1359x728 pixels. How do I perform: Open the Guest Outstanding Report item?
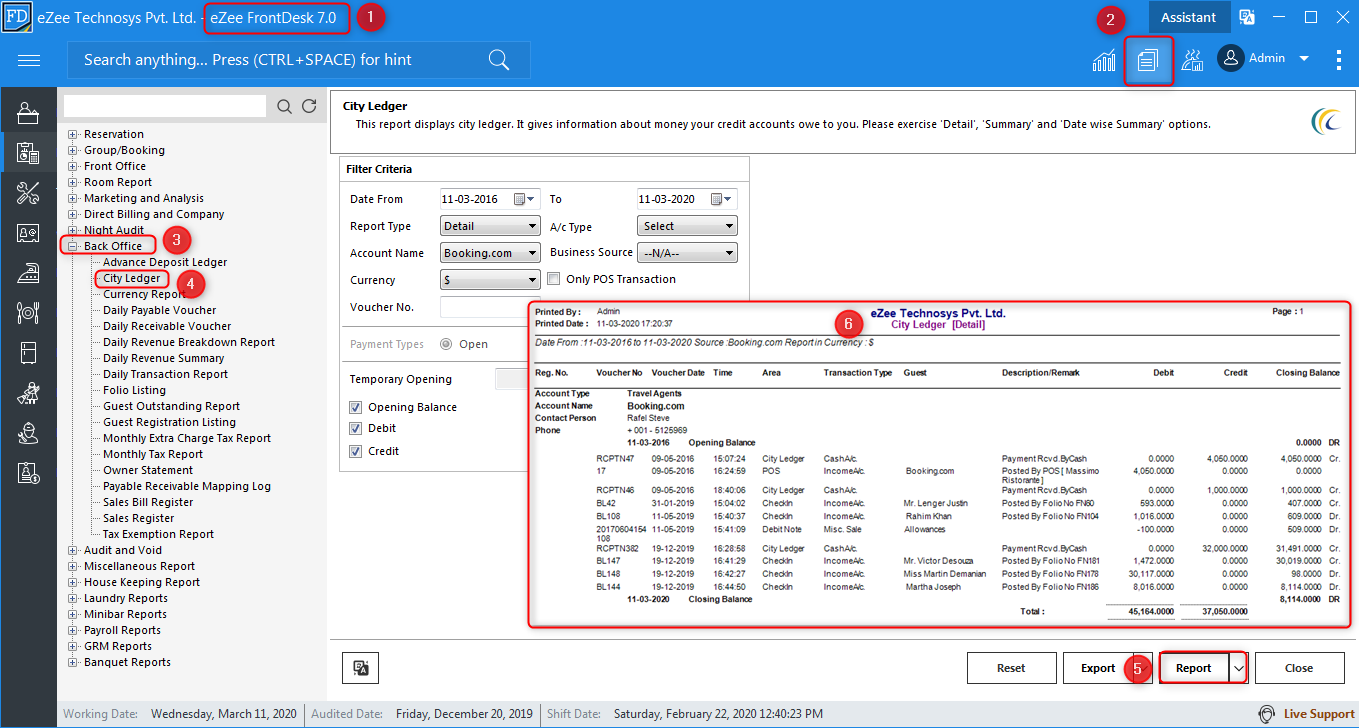tap(171, 406)
